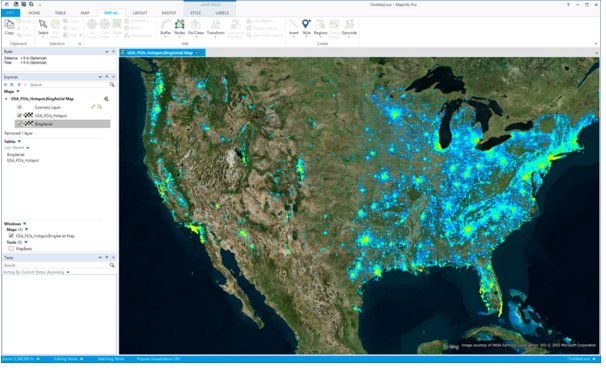Enable the MapBasic tool window checkbox
The image size is (606, 373).
(x=11, y=249)
